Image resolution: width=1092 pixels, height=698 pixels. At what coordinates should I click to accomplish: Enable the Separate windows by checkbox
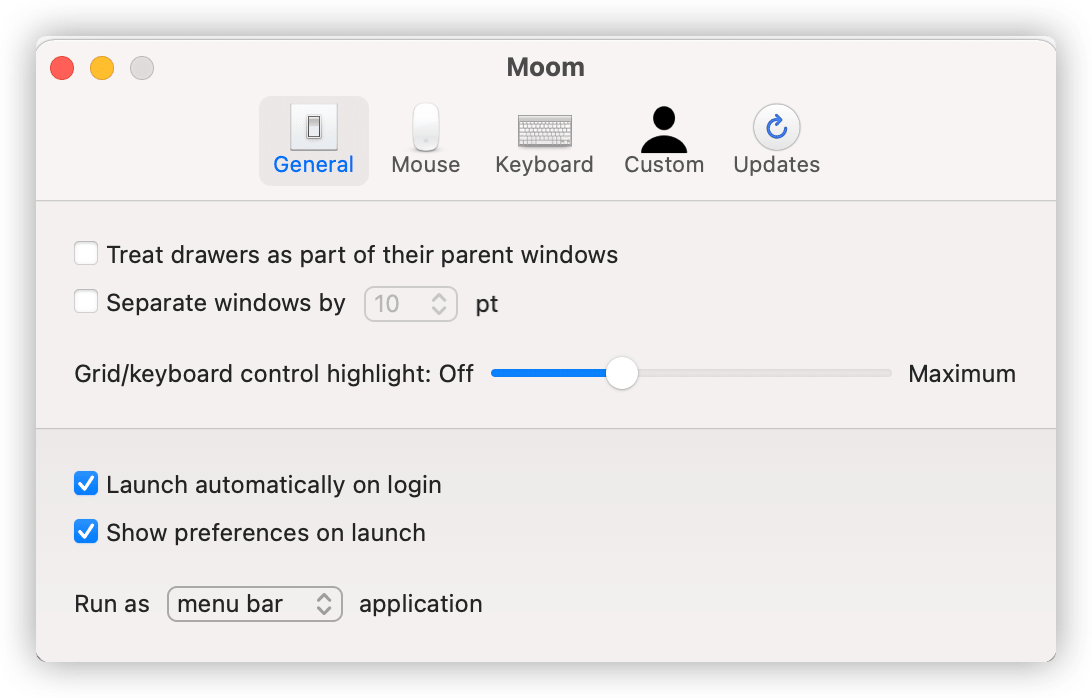tap(86, 302)
